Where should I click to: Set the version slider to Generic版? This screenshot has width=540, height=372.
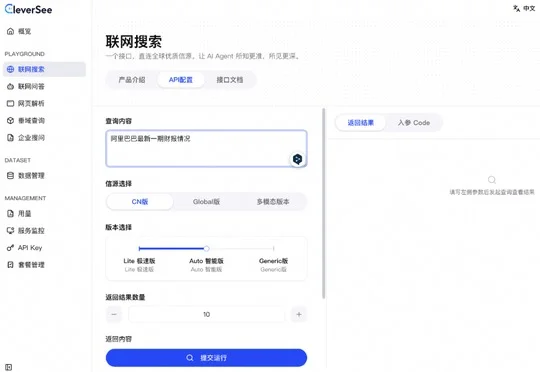tap(273, 248)
